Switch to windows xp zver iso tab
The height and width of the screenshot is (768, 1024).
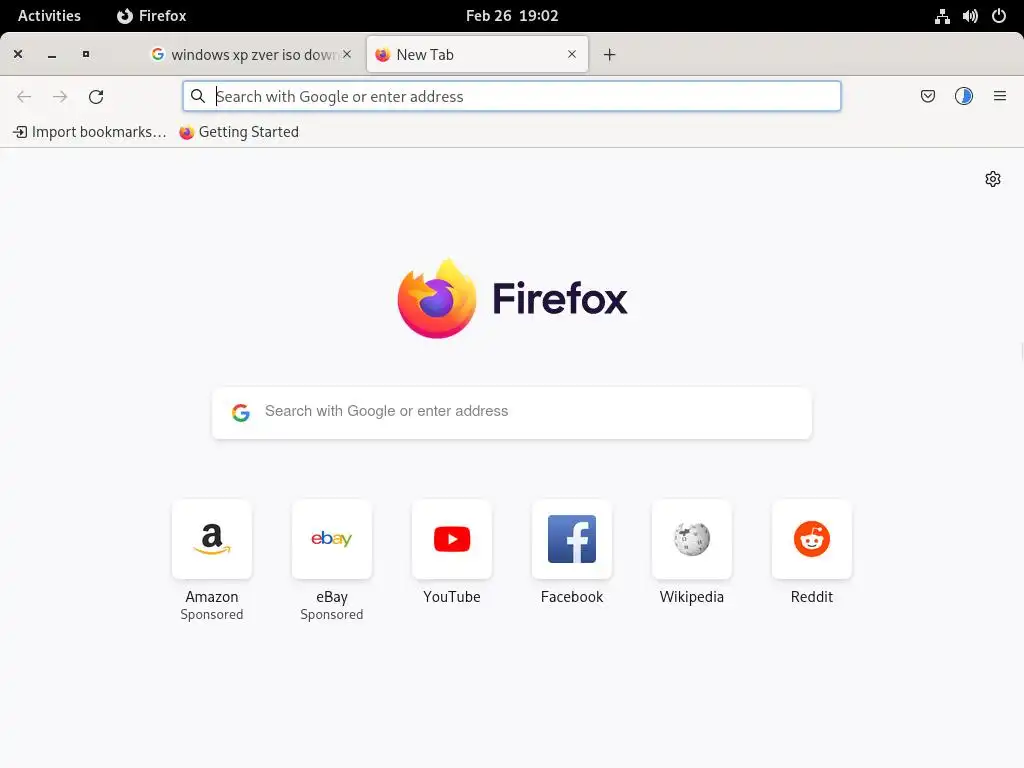coord(251,55)
